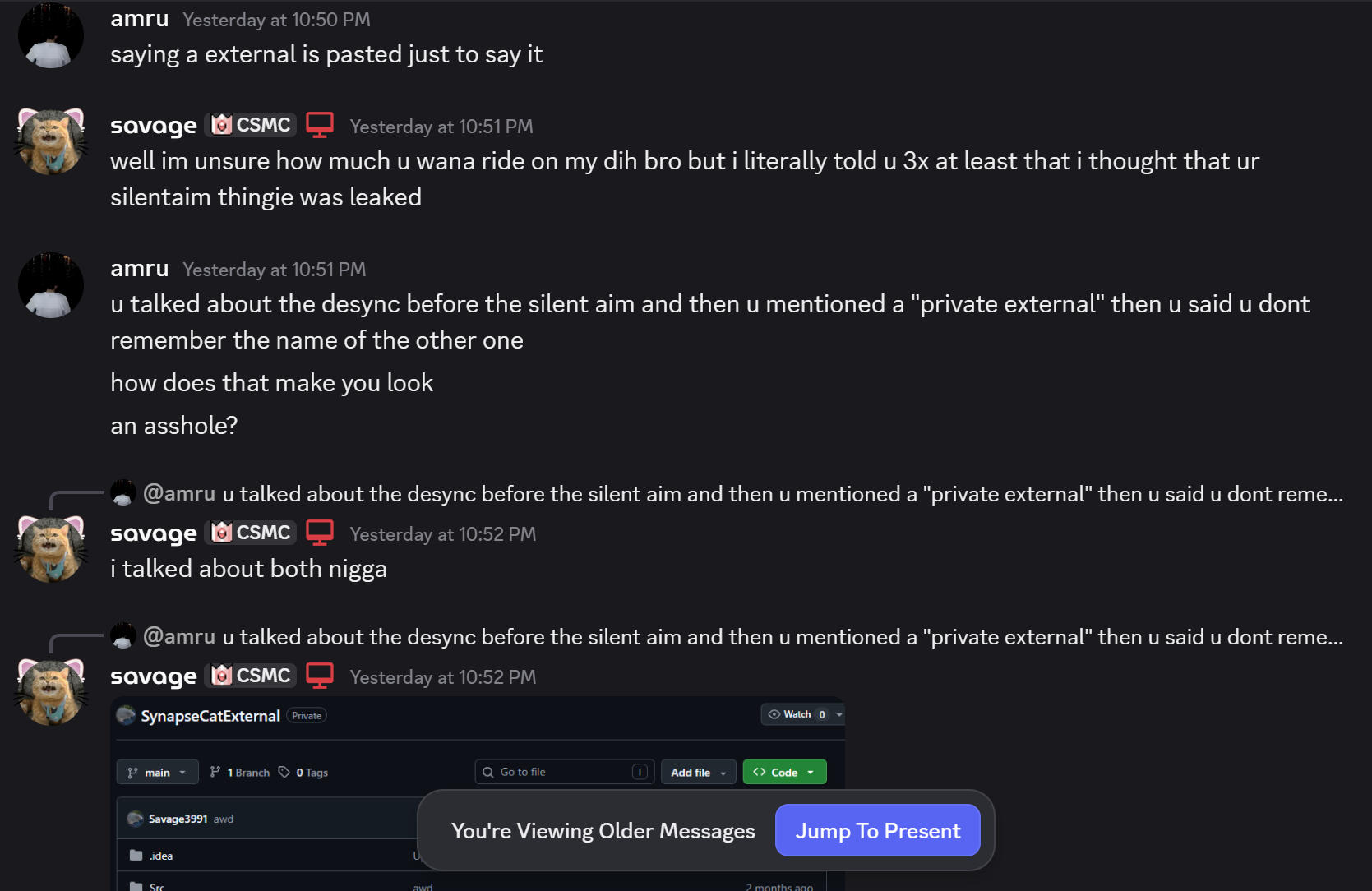Screen dimensions: 1372x891
Task: Expand the green Code dropdown
Action: tap(784, 772)
